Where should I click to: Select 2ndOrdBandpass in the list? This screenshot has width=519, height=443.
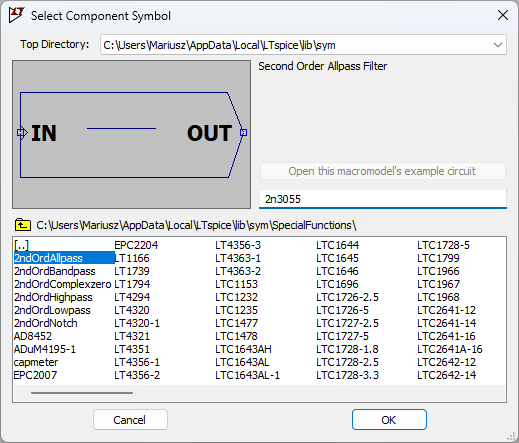point(55,271)
